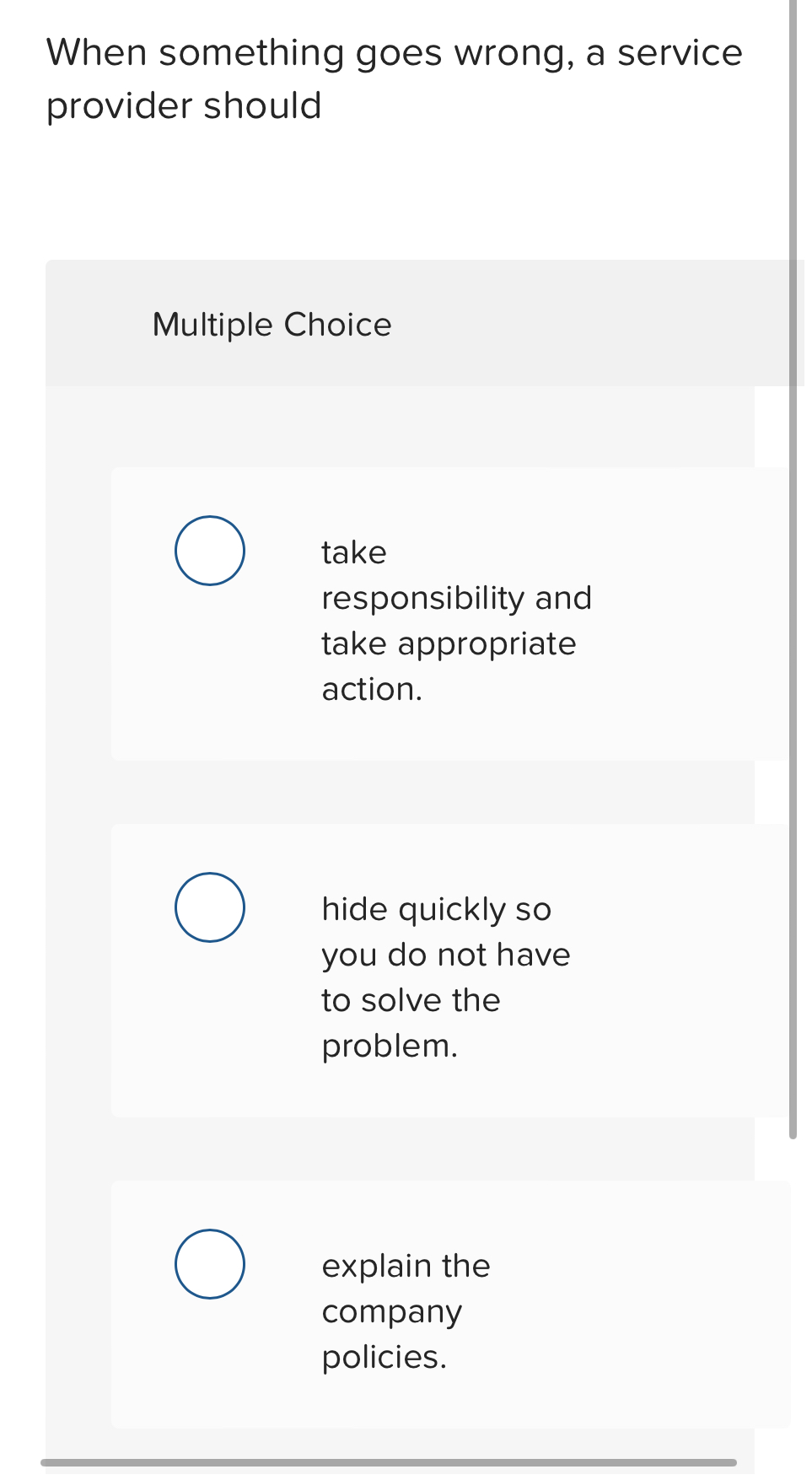The height and width of the screenshot is (1480, 812).
Task: Select the radio button beside hide quickly option
Action: [209, 907]
